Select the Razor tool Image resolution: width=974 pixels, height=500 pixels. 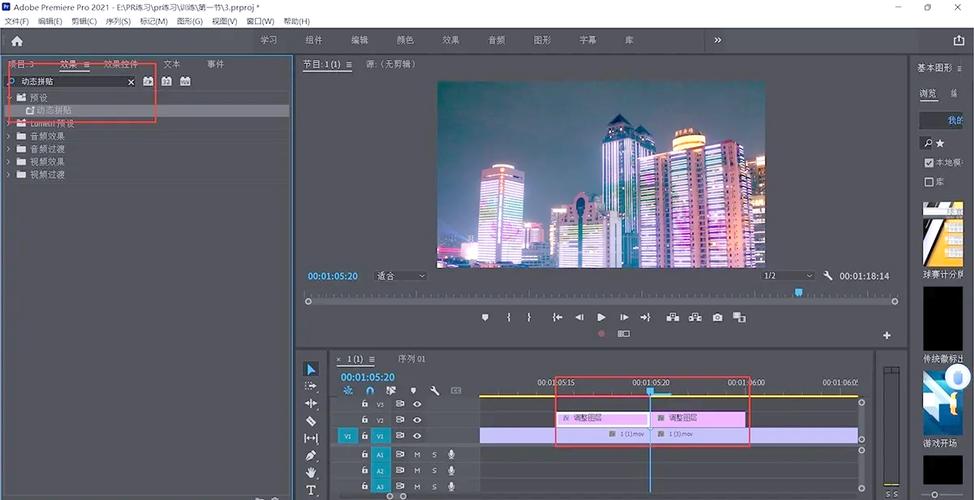pos(311,420)
